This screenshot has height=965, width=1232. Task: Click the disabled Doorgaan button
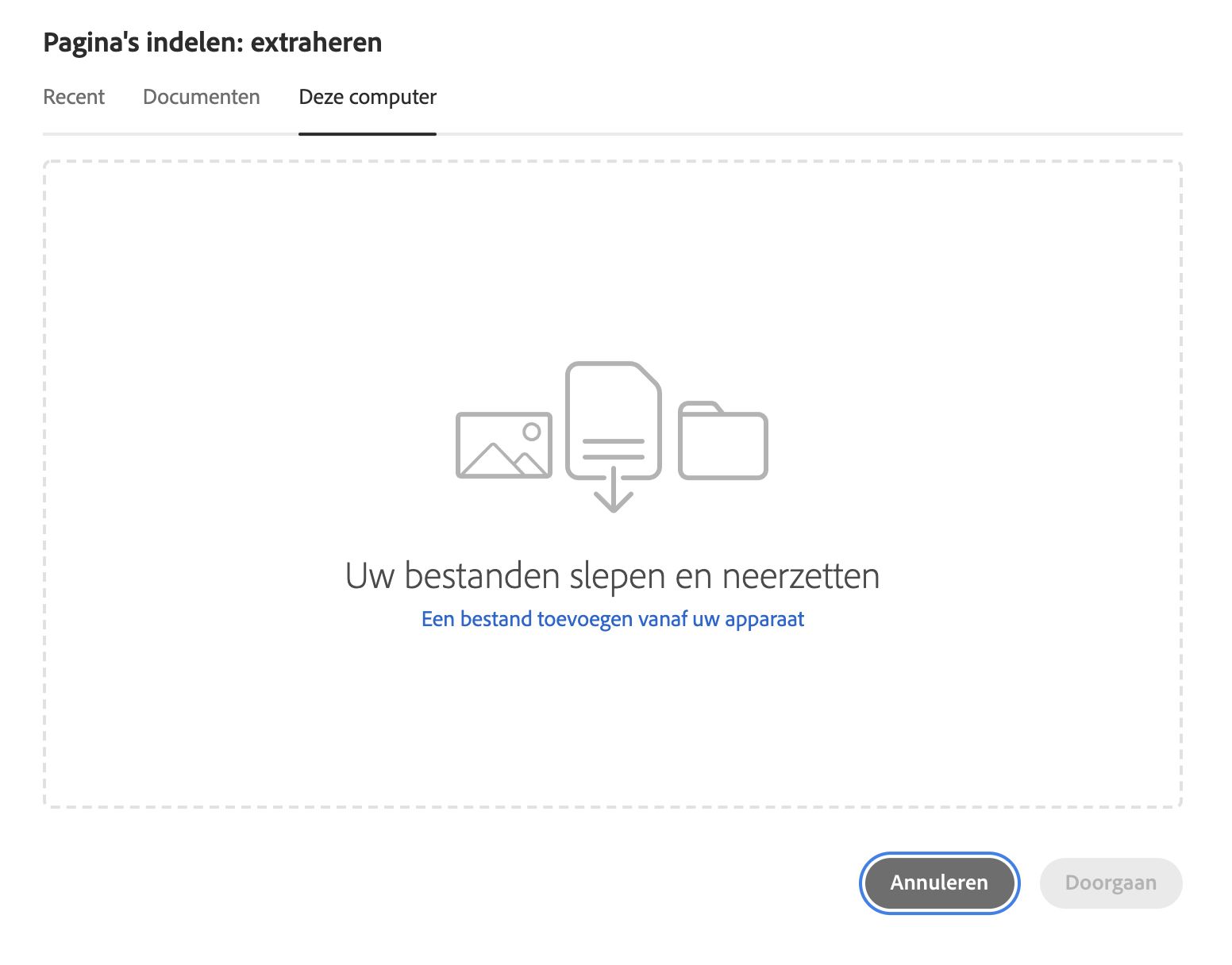pyautogui.click(x=1111, y=882)
